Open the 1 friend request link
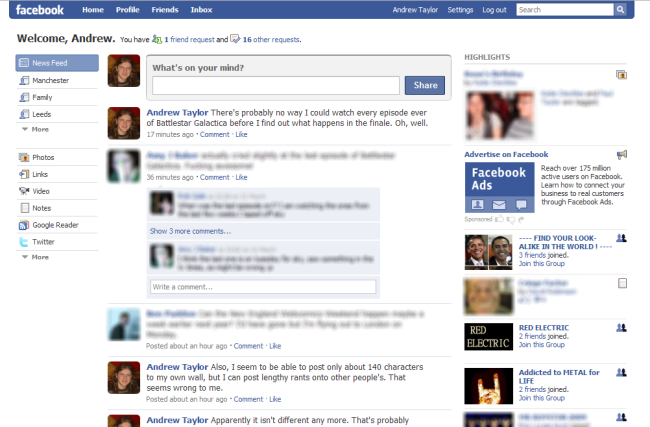The image size is (650, 427). 189,39
